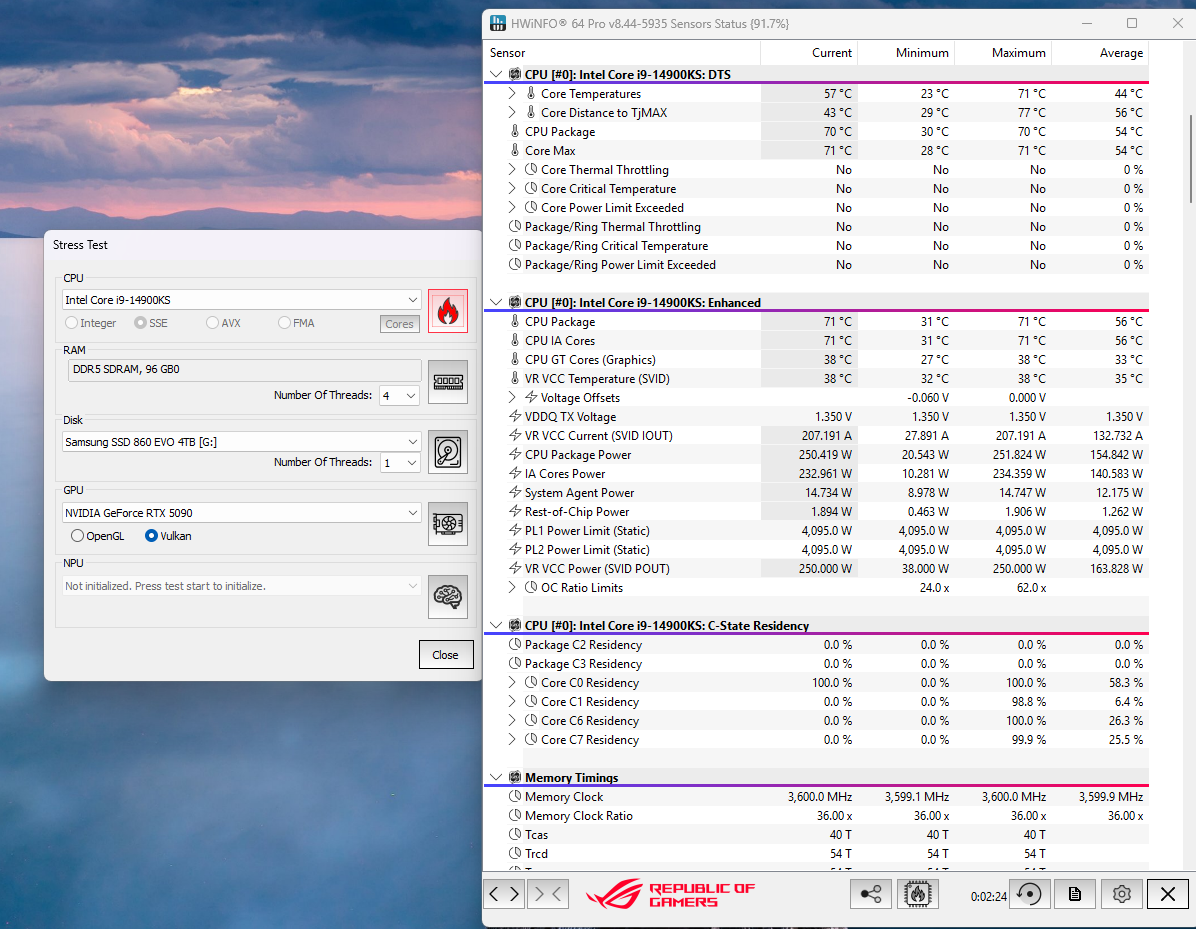Close sensors with the bottom X button

point(1168,894)
